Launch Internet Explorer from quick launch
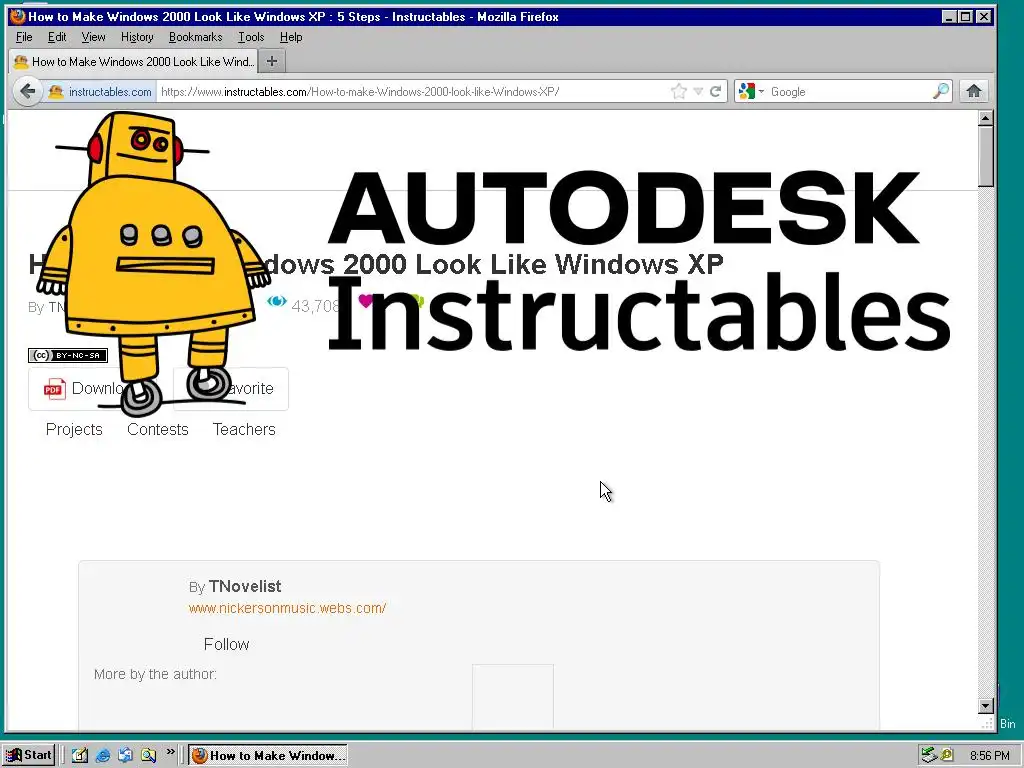Screen dimensions: 1024x768 coord(103,755)
